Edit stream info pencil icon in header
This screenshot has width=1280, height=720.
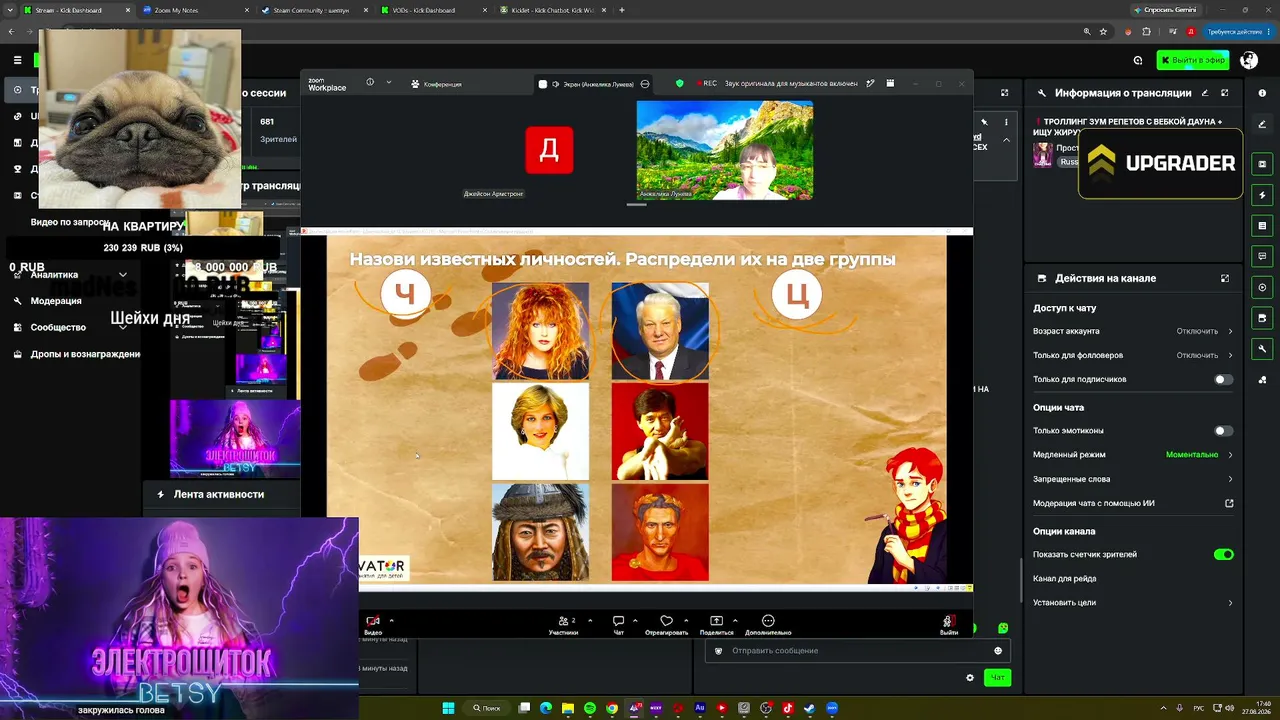[1205, 93]
